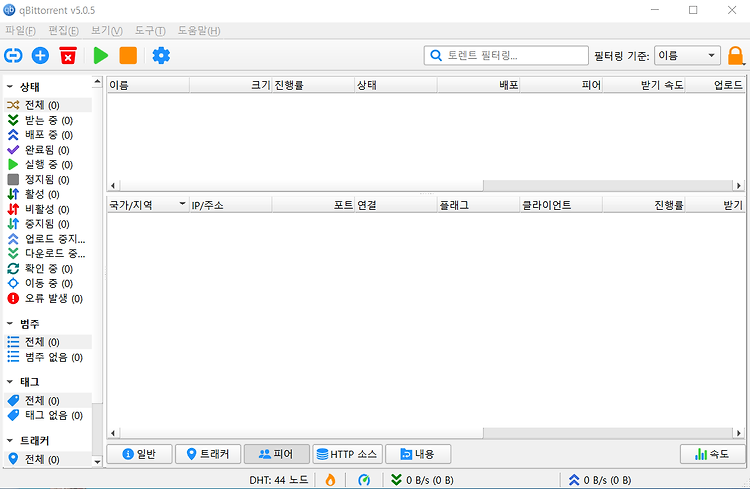The height and width of the screenshot is (489, 750).
Task: Click the download speed 0 B/s indicator
Action: click(x=422, y=480)
